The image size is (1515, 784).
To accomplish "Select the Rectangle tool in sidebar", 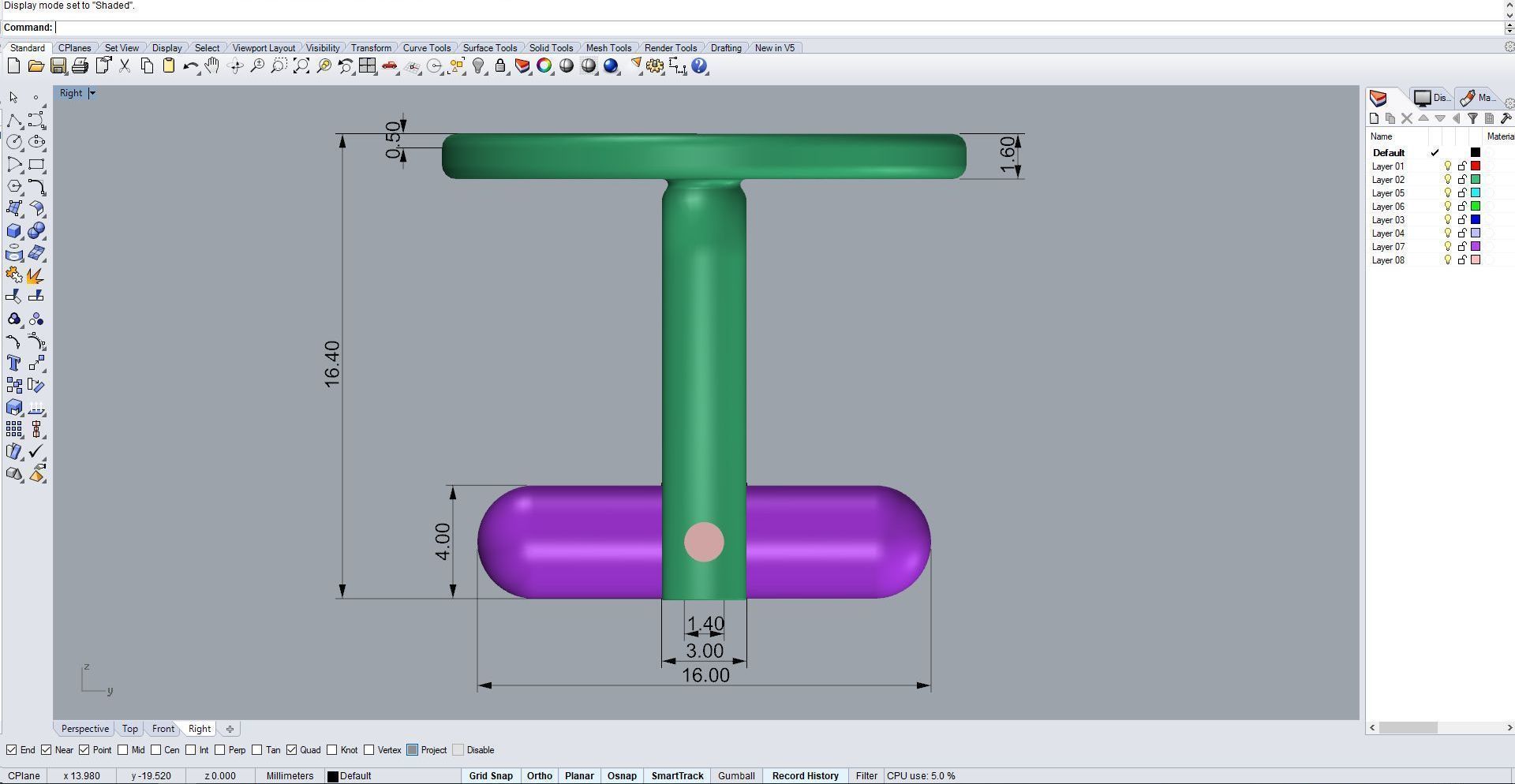I will point(36,165).
